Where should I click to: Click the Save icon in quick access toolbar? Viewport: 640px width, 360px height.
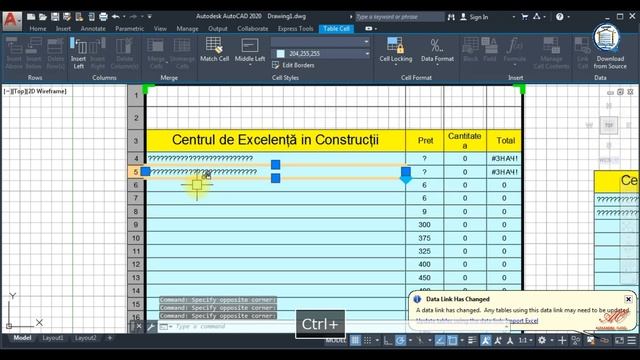click(x=55, y=17)
